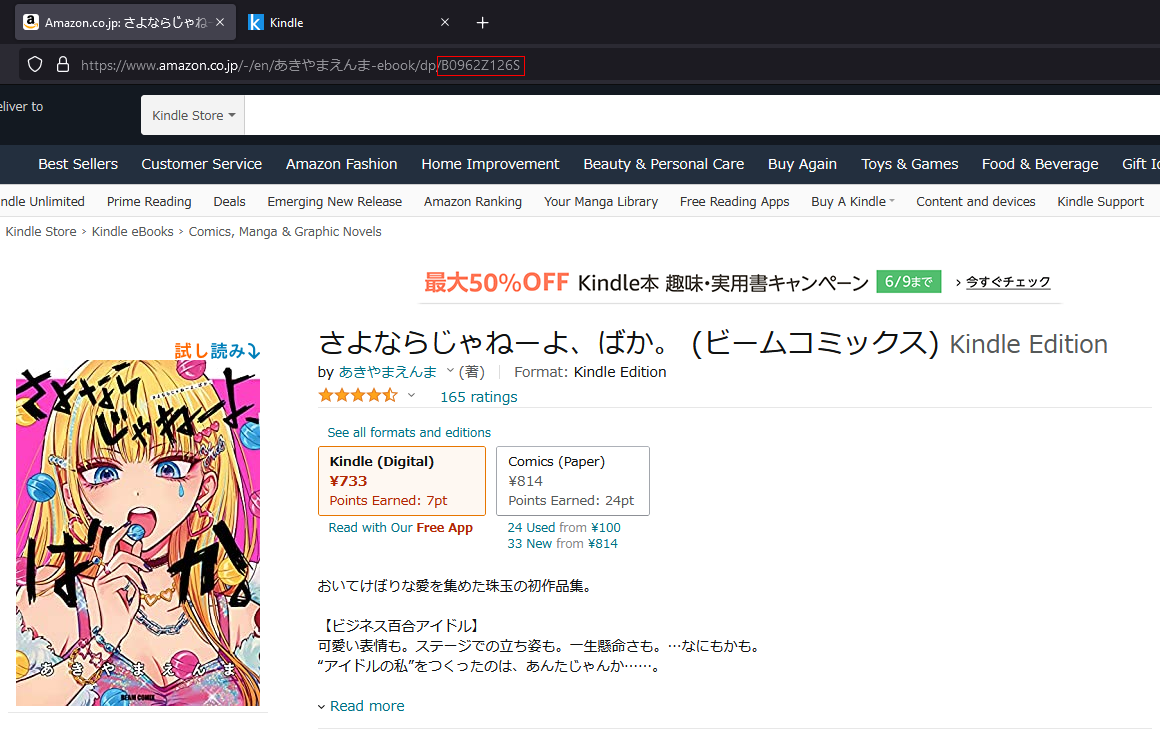Screen dimensions: 1160x737
Task: Open a new browser tab
Action: click(482, 23)
